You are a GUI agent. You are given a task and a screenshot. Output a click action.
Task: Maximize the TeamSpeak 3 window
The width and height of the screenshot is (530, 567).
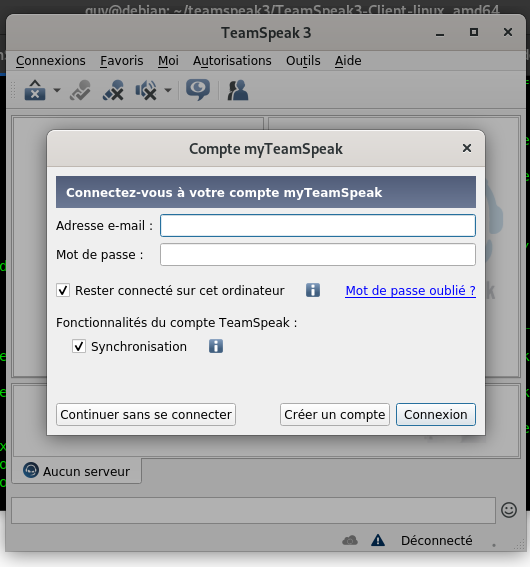point(474,33)
